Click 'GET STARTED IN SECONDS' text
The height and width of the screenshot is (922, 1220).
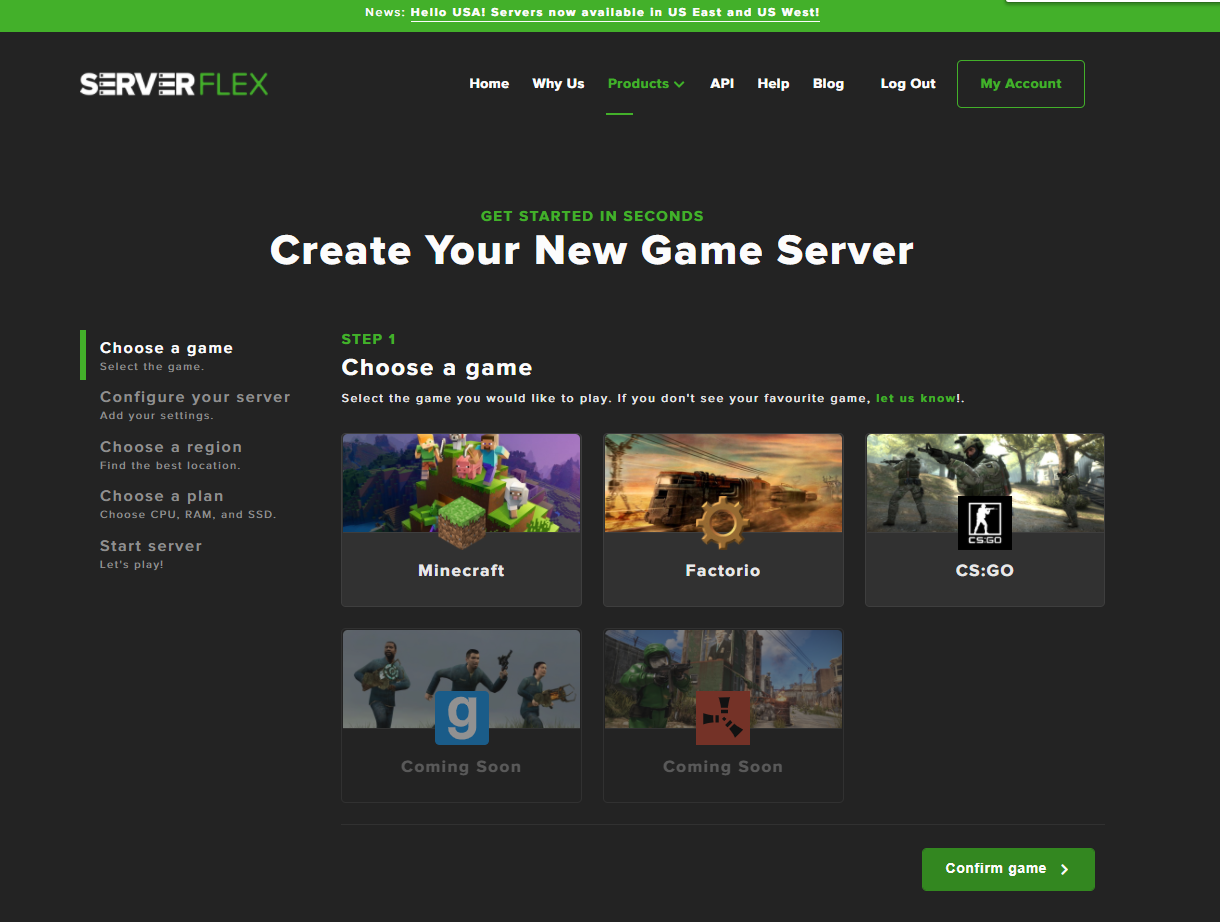point(592,216)
